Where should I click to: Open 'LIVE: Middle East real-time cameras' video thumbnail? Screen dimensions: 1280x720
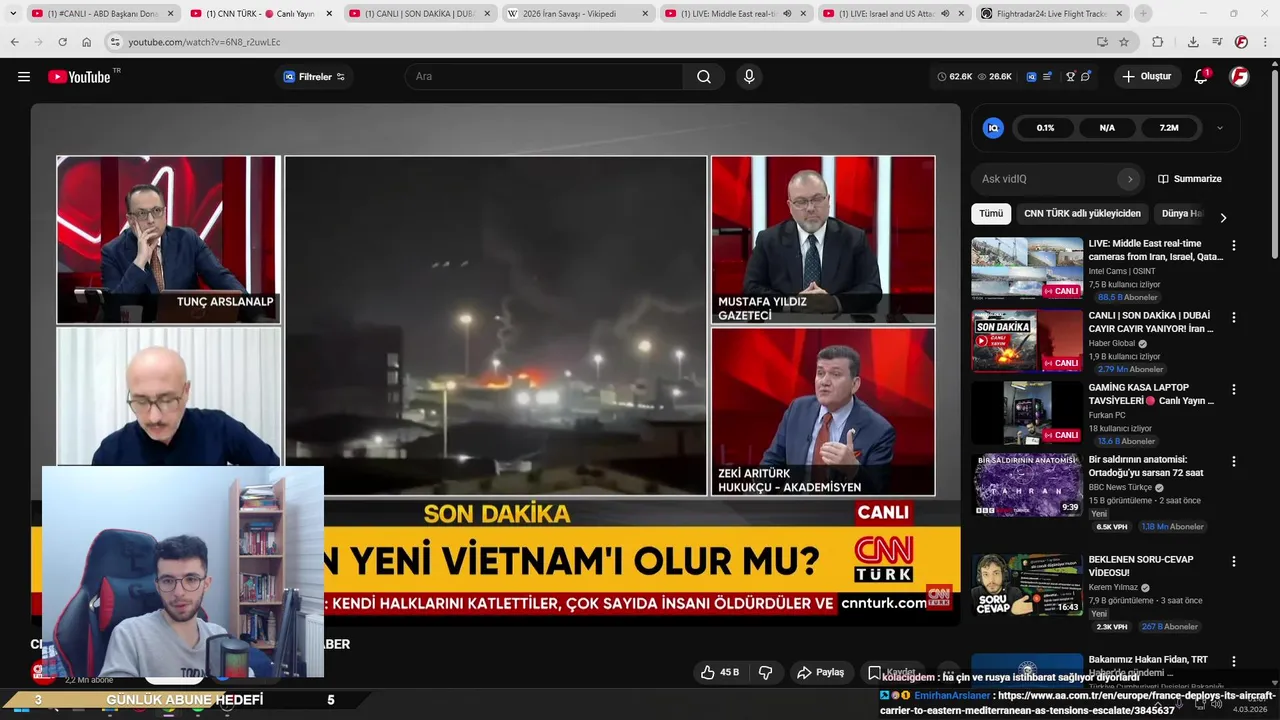tap(1027, 268)
